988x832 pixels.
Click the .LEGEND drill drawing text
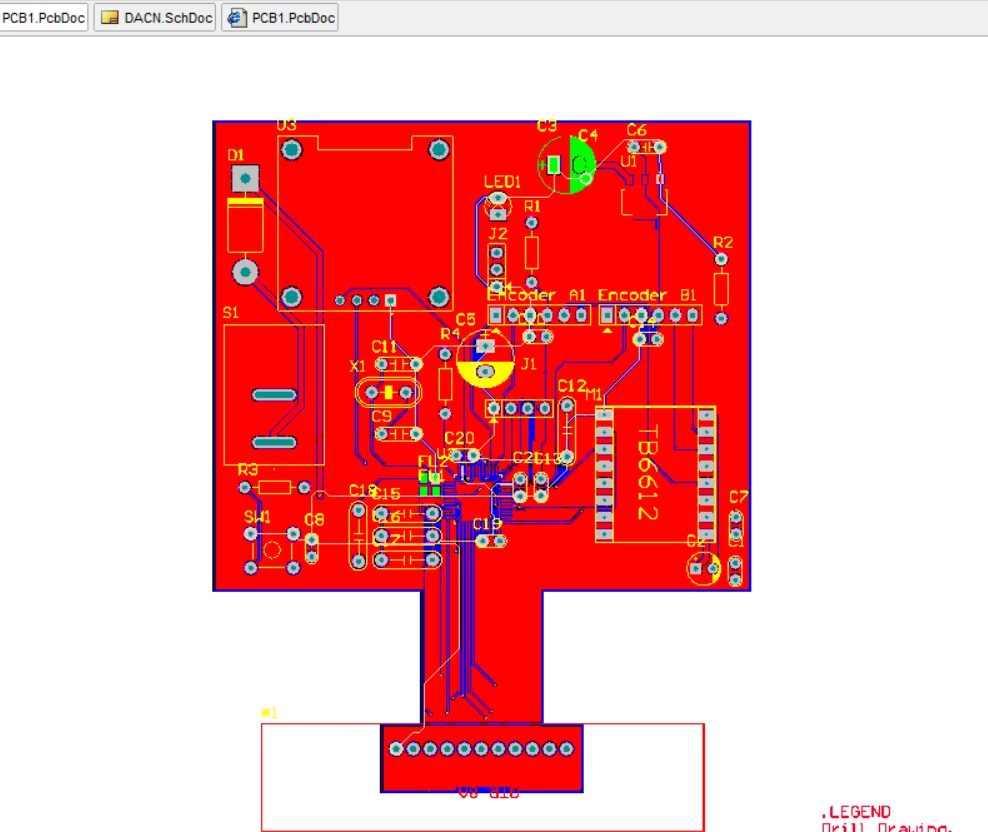click(x=856, y=812)
